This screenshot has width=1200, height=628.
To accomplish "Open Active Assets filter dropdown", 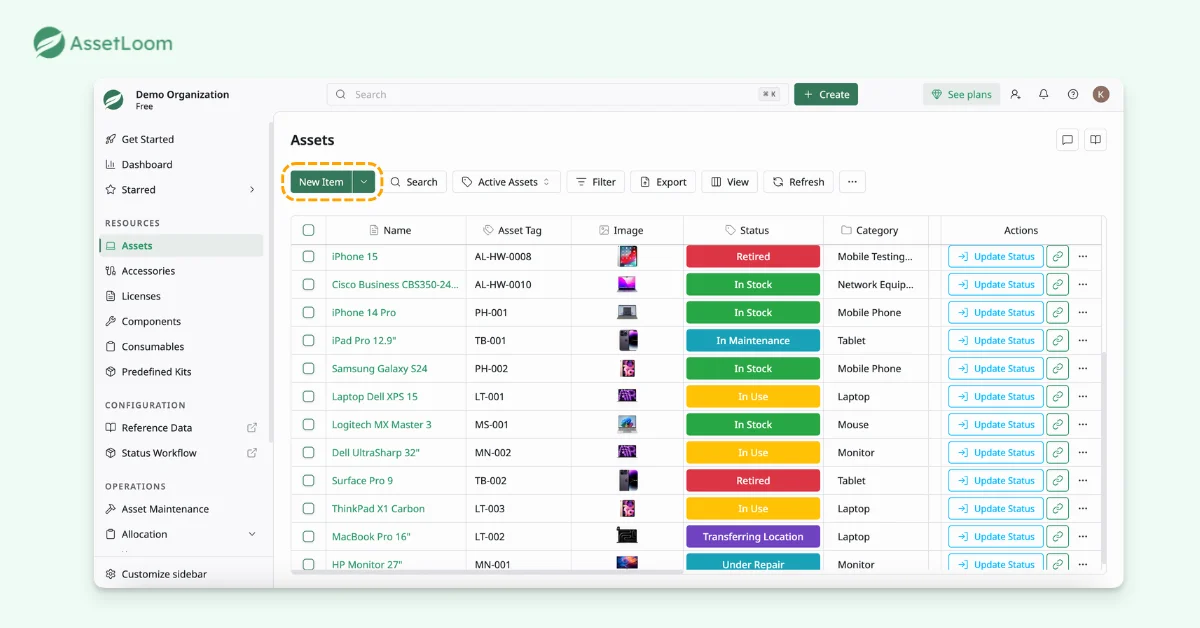I will (x=506, y=182).
